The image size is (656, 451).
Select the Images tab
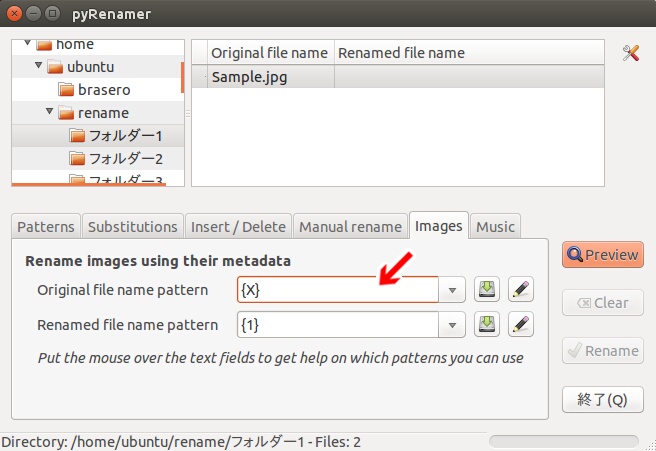pos(438,226)
